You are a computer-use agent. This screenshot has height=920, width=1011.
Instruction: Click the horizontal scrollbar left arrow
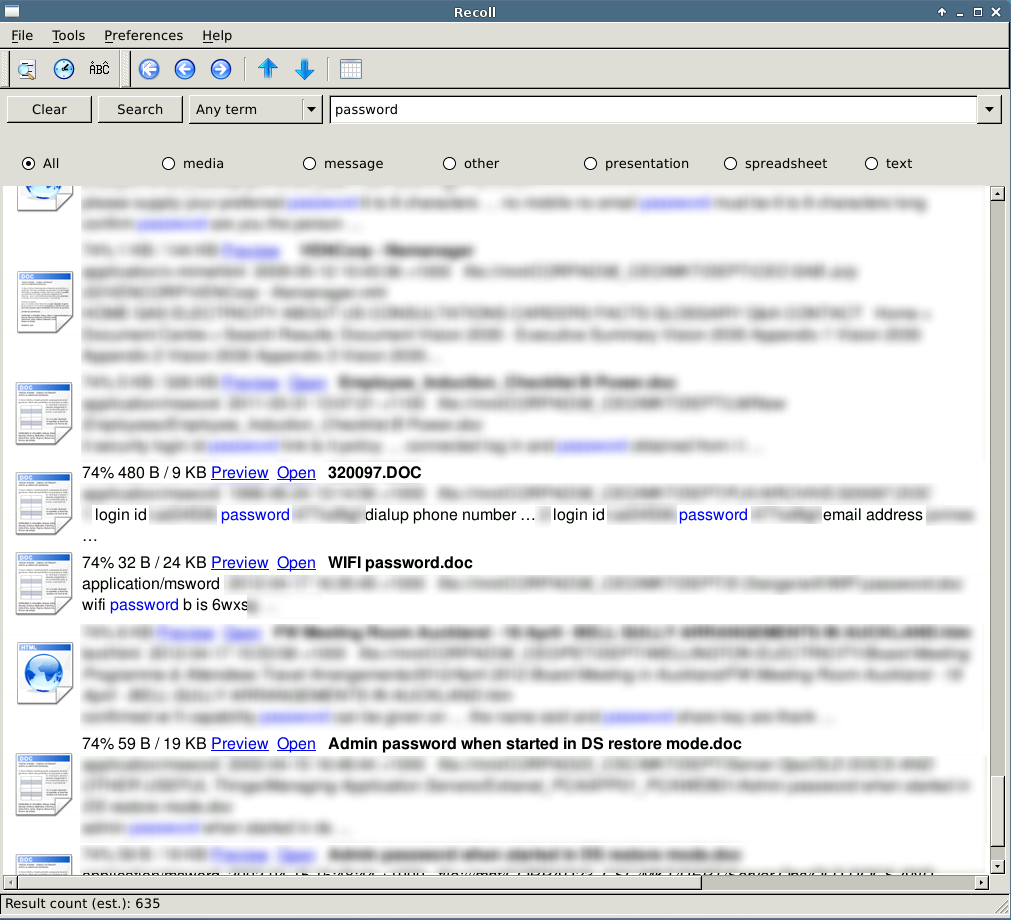point(10,882)
